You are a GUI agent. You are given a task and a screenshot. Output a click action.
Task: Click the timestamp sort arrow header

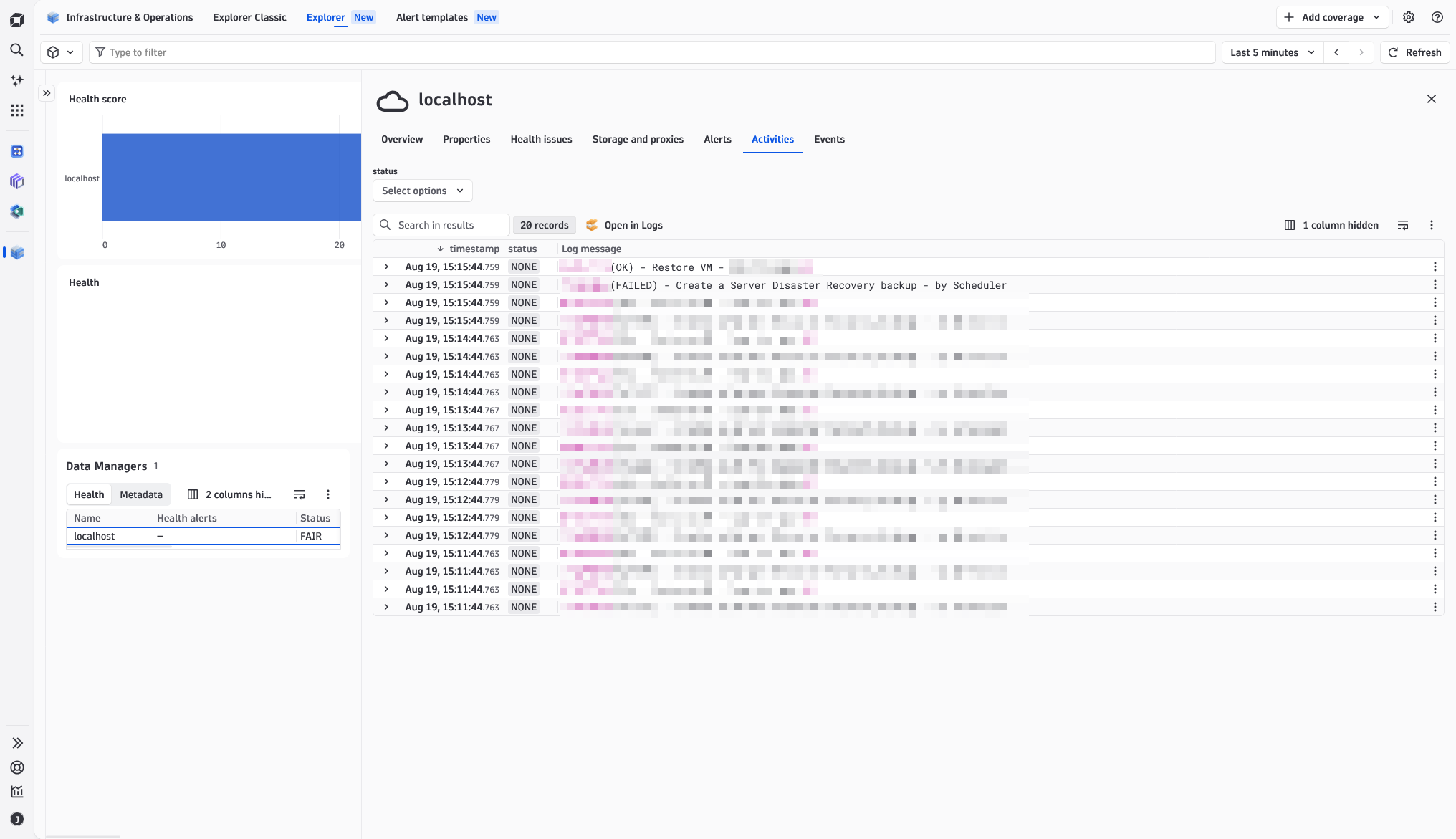pos(440,249)
